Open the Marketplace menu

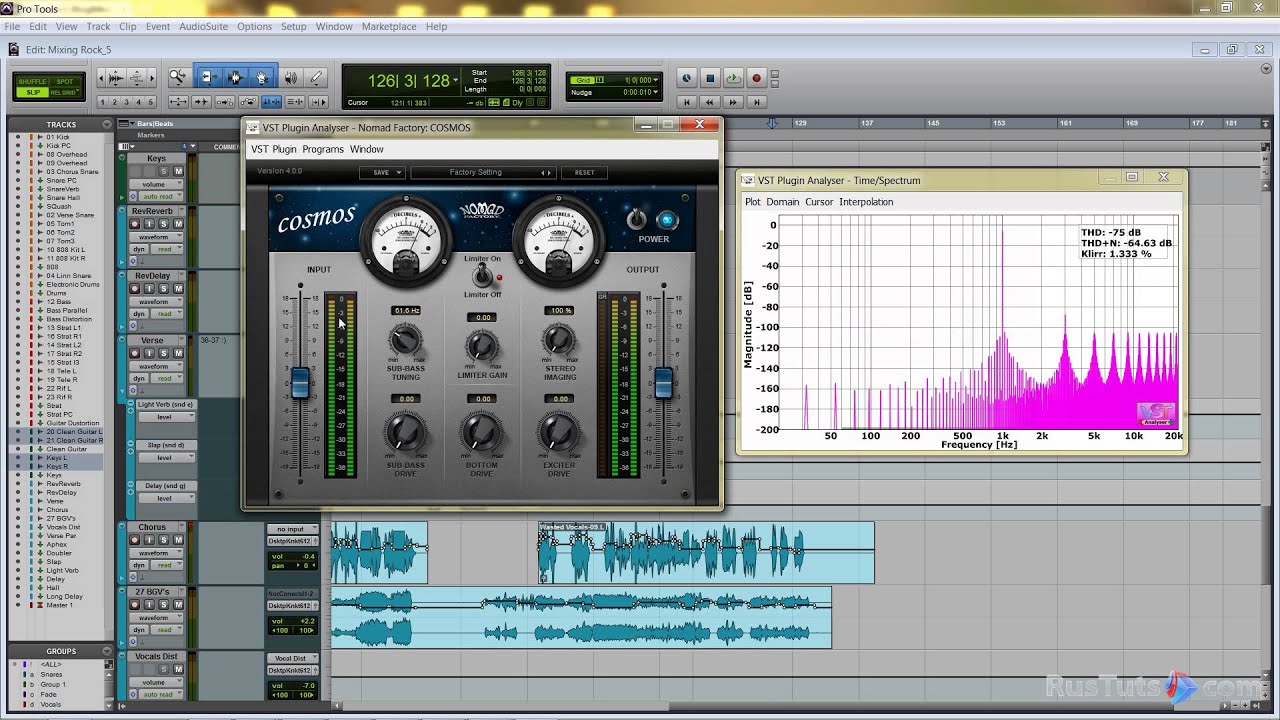(x=389, y=27)
